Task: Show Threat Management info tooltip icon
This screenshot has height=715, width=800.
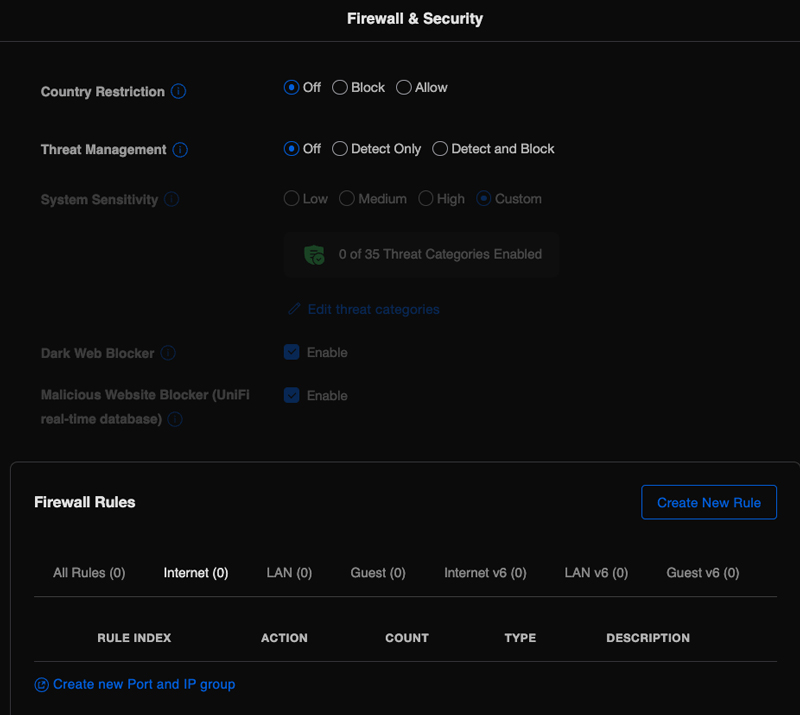Action: 180,150
